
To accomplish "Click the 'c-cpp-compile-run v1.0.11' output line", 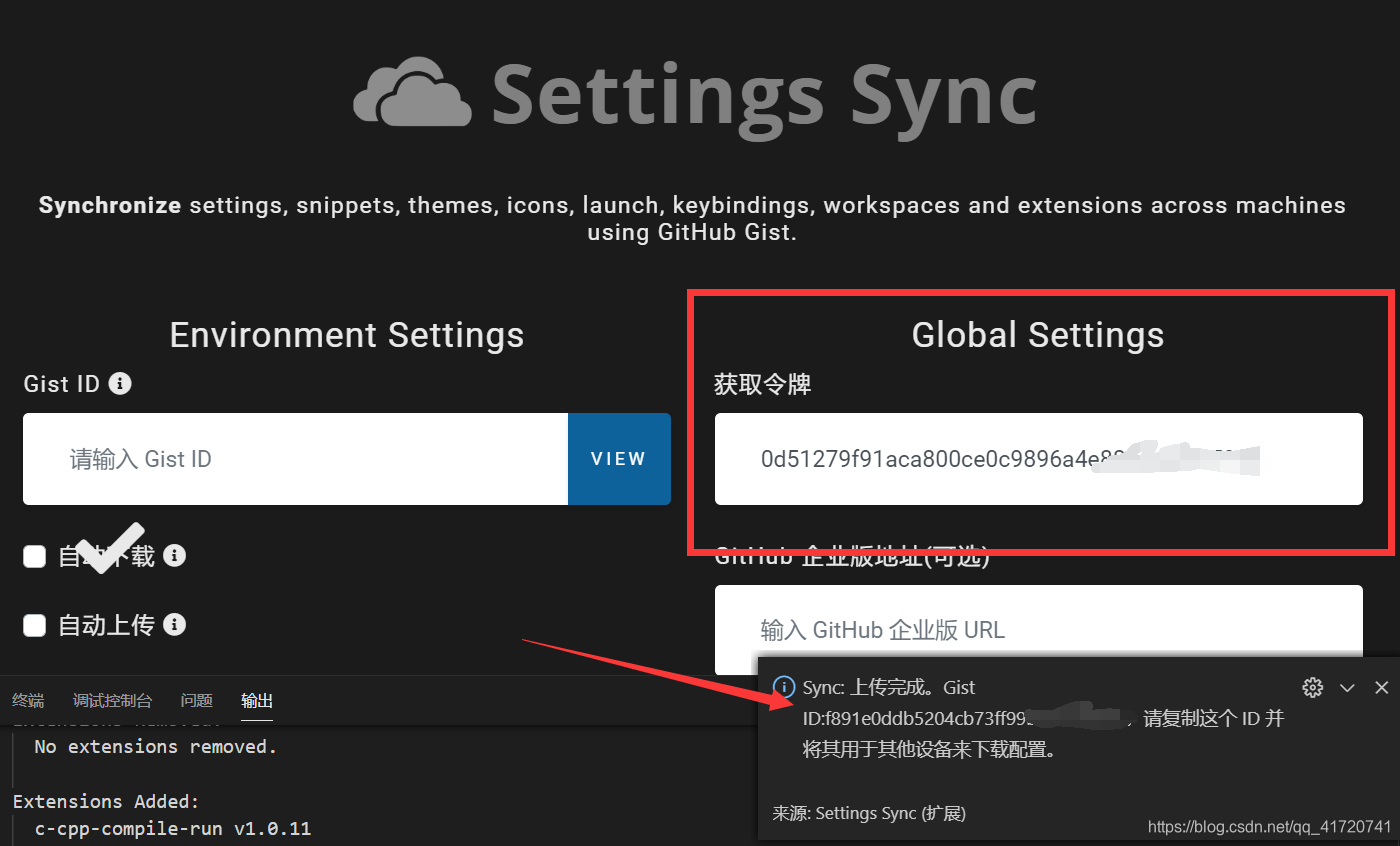I will (x=173, y=829).
